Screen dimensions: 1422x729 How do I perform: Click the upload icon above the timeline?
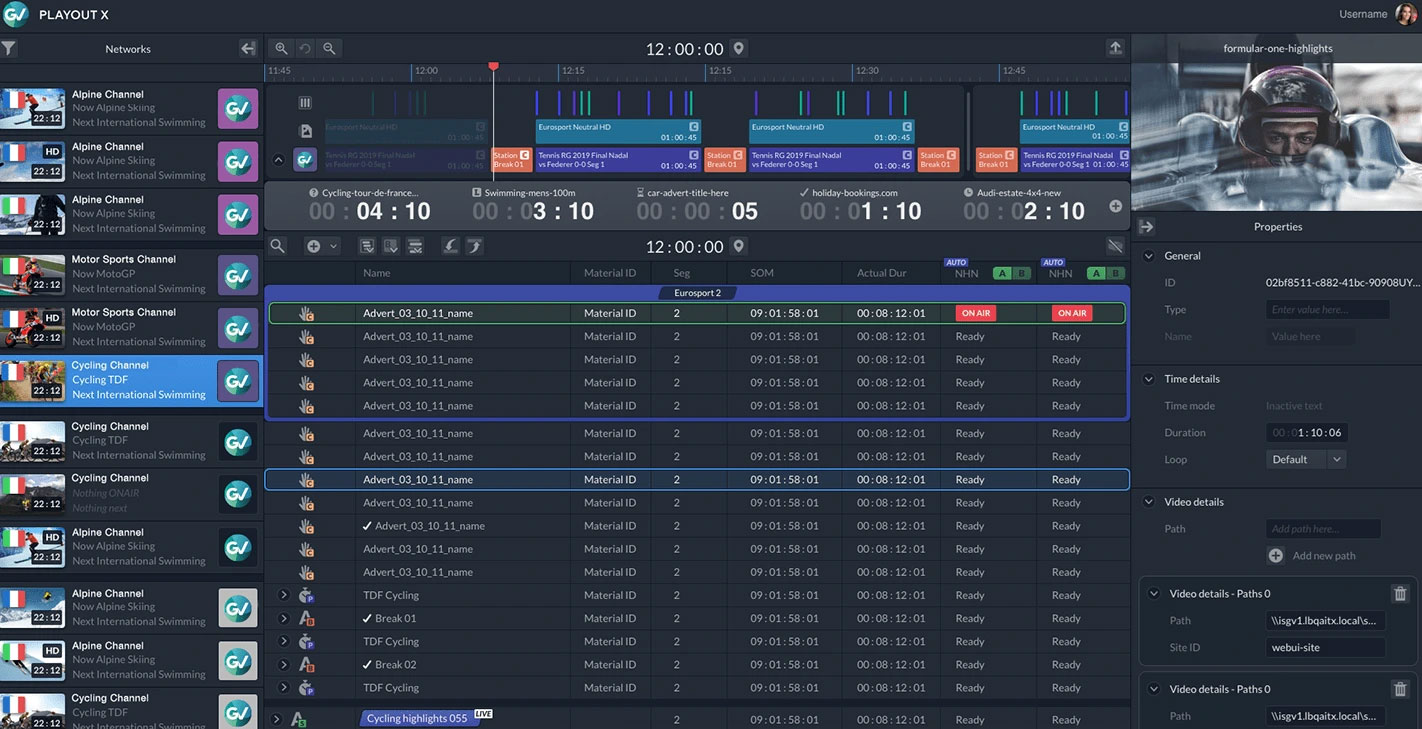click(x=1115, y=48)
